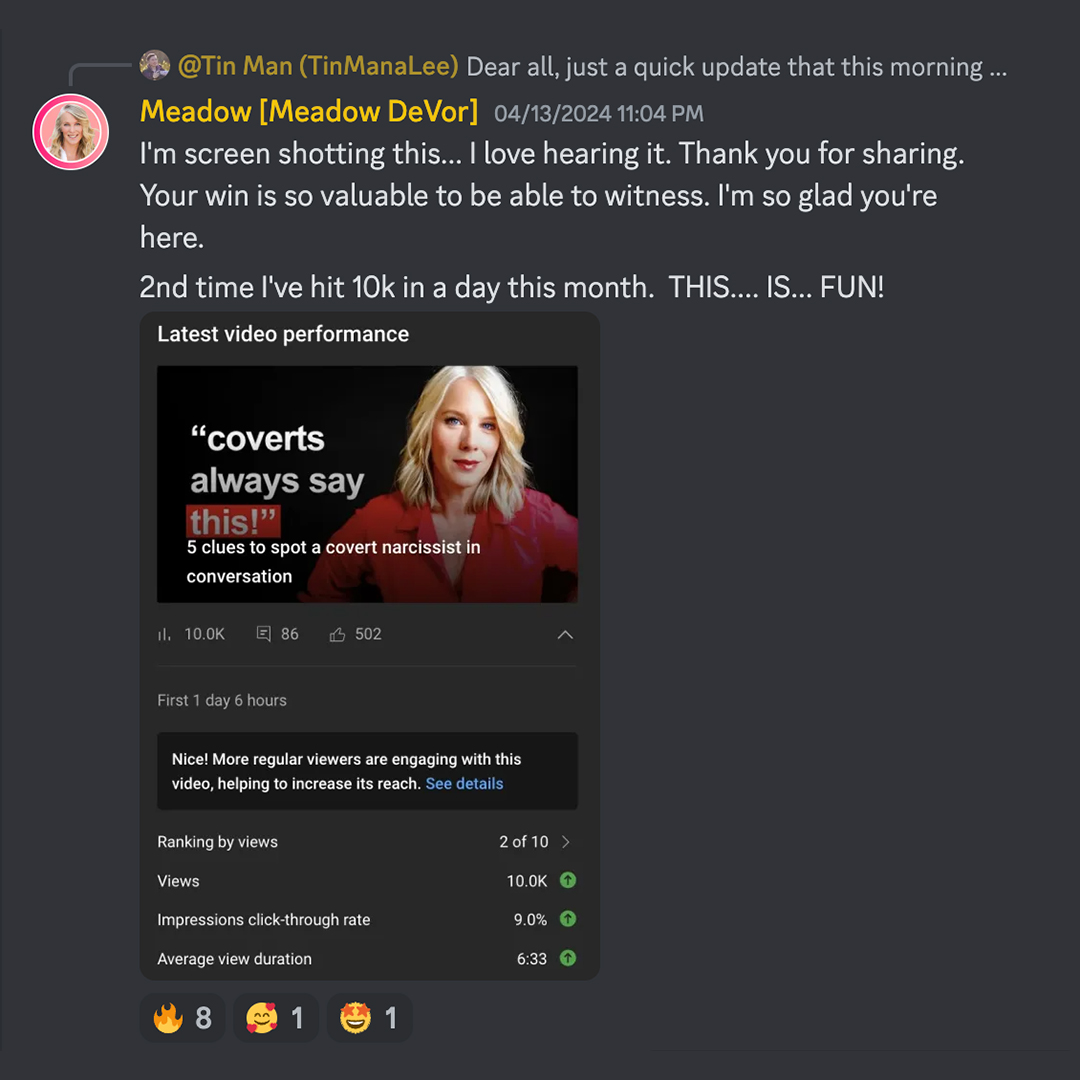Click the message timestamp 04/13/2024 11:04 PM
Image resolution: width=1080 pixels, height=1080 pixels.
[599, 114]
